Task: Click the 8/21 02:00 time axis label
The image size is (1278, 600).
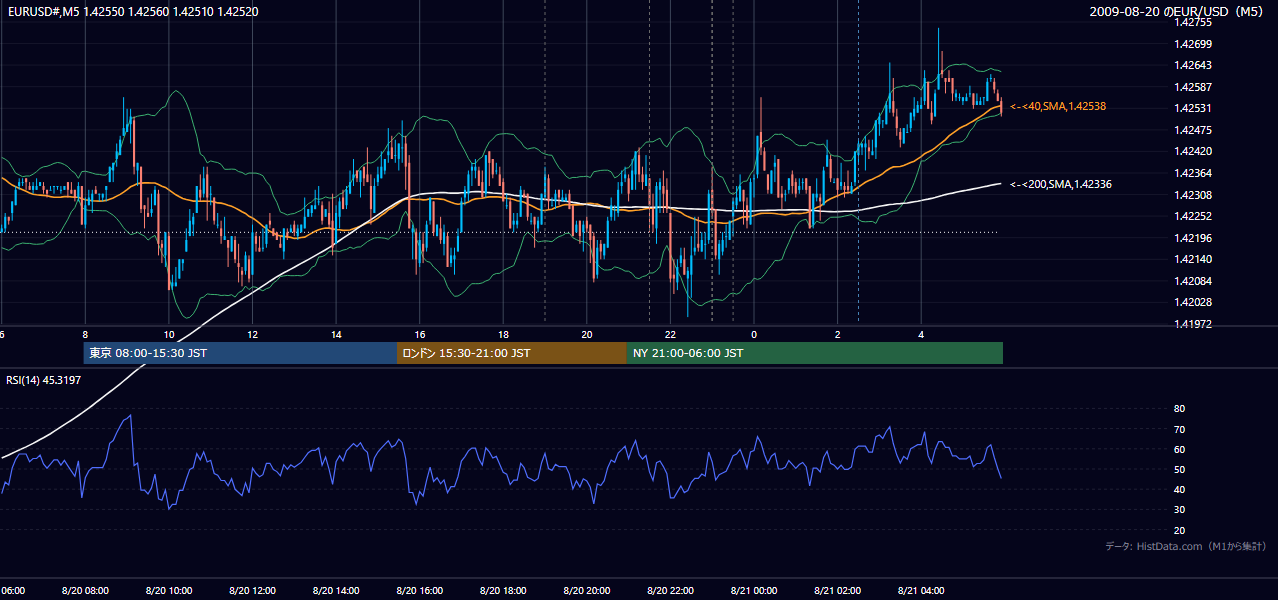Action: coord(838,591)
